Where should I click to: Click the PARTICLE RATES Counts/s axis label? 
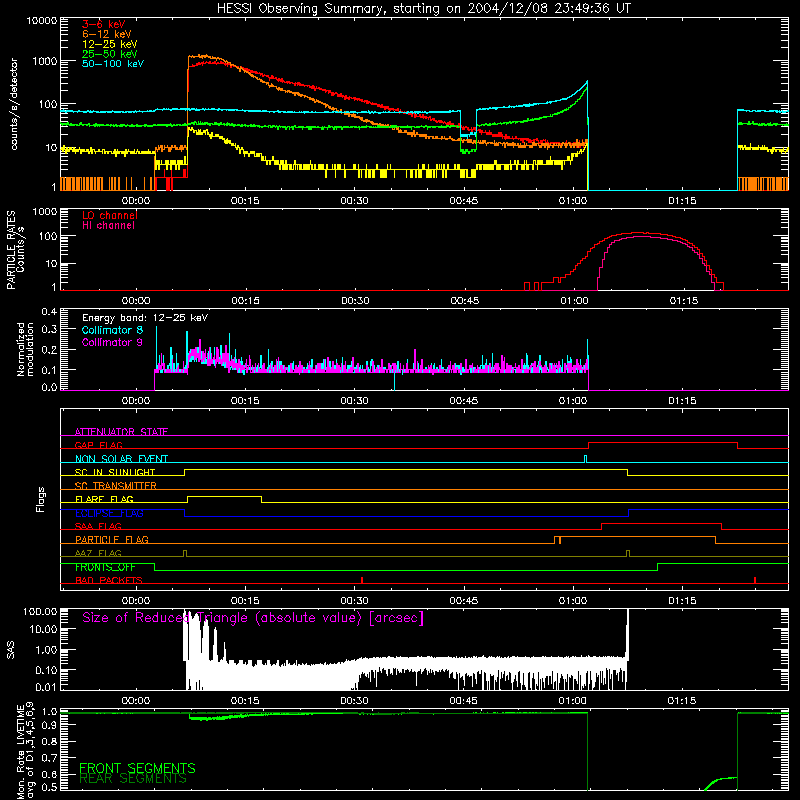tap(15, 250)
